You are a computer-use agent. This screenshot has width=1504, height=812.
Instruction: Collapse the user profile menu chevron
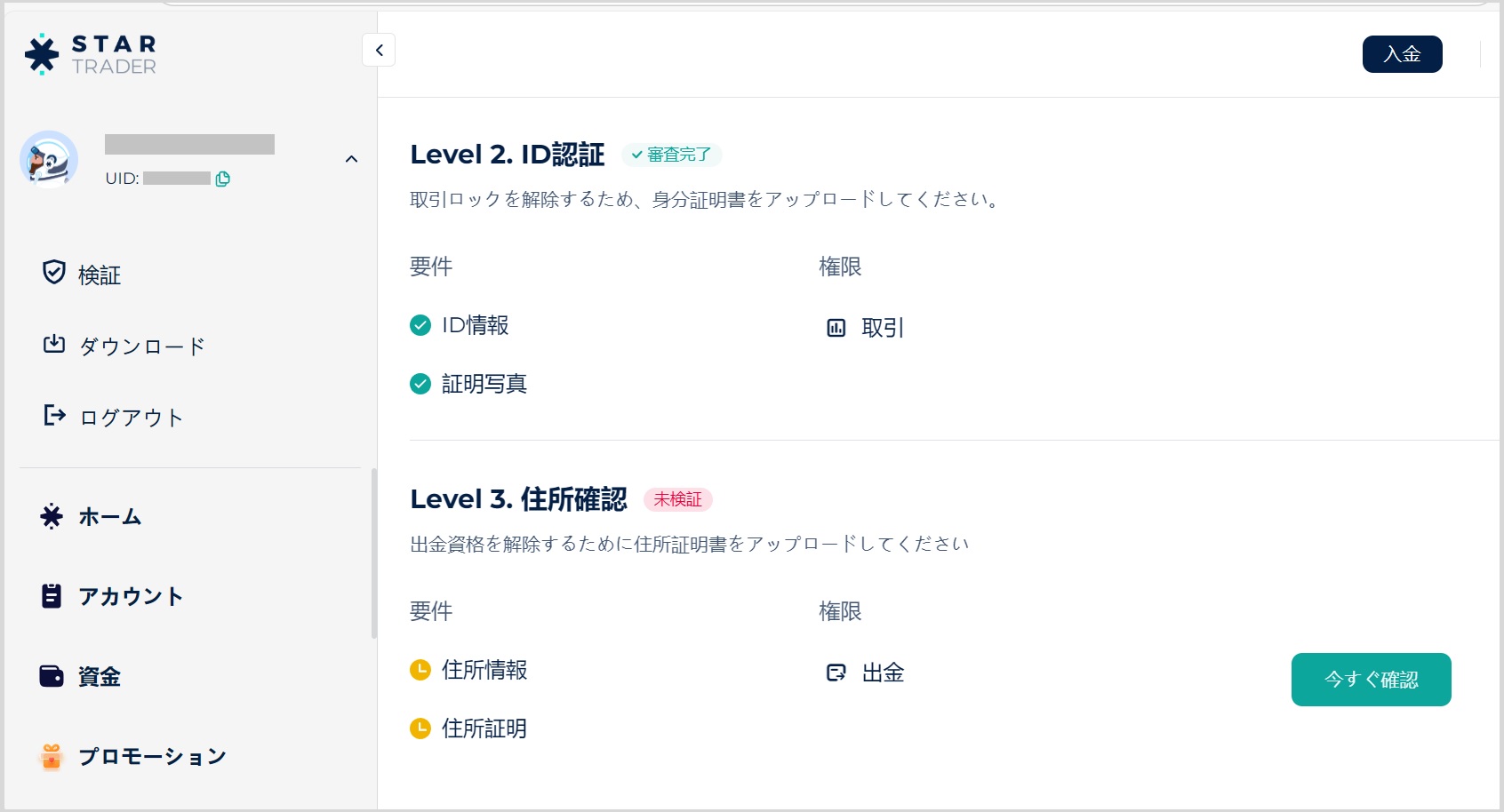tap(351, 159)
